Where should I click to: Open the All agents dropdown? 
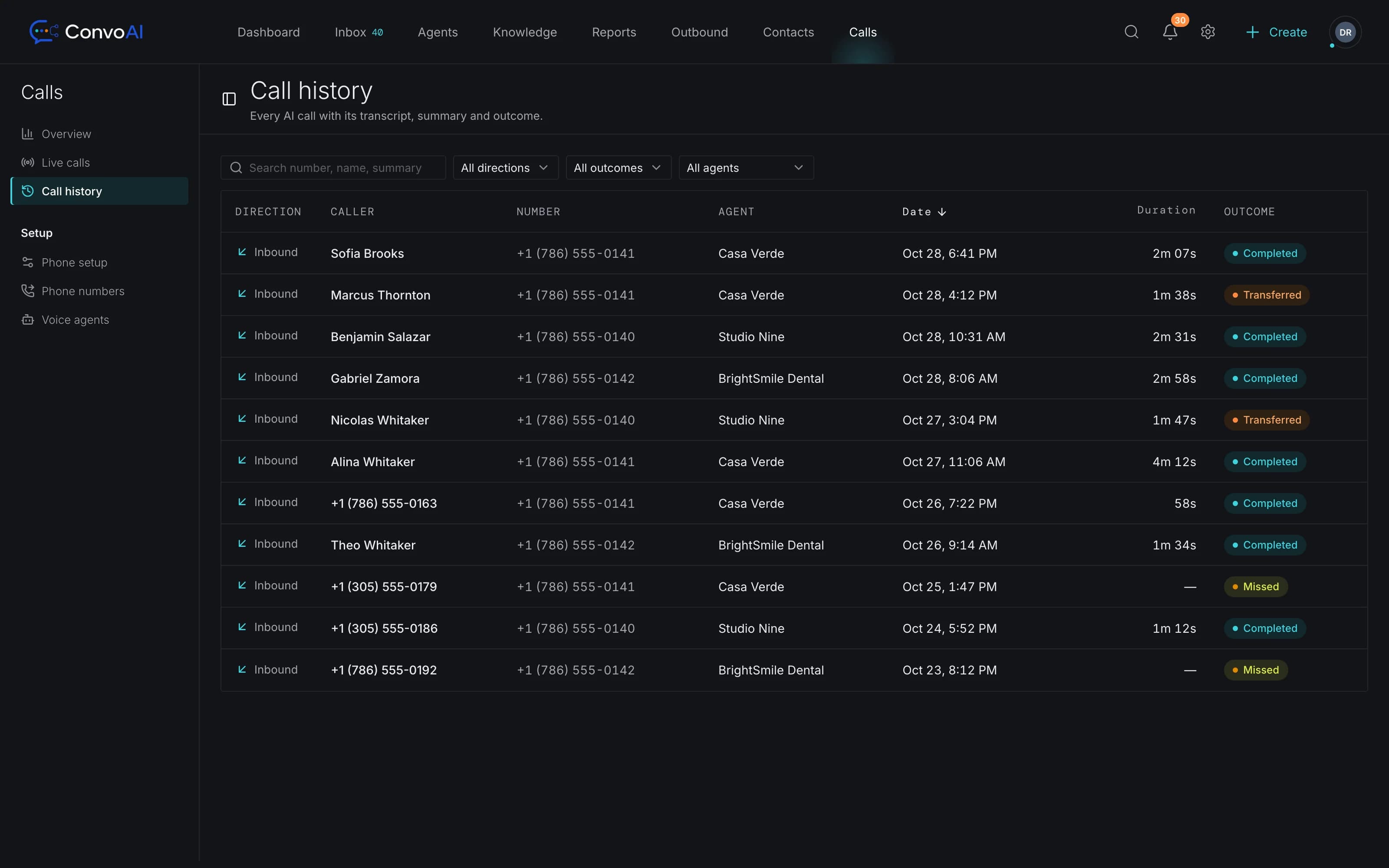(746, 168)
